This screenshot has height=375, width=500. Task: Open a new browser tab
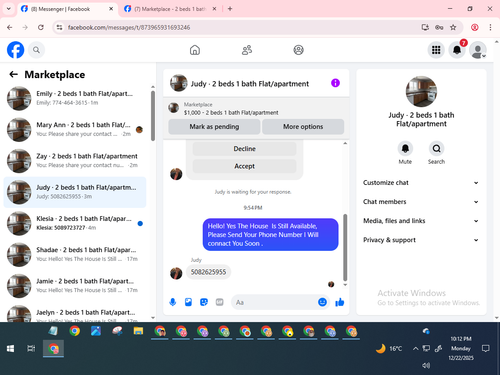tap(230, 9)
